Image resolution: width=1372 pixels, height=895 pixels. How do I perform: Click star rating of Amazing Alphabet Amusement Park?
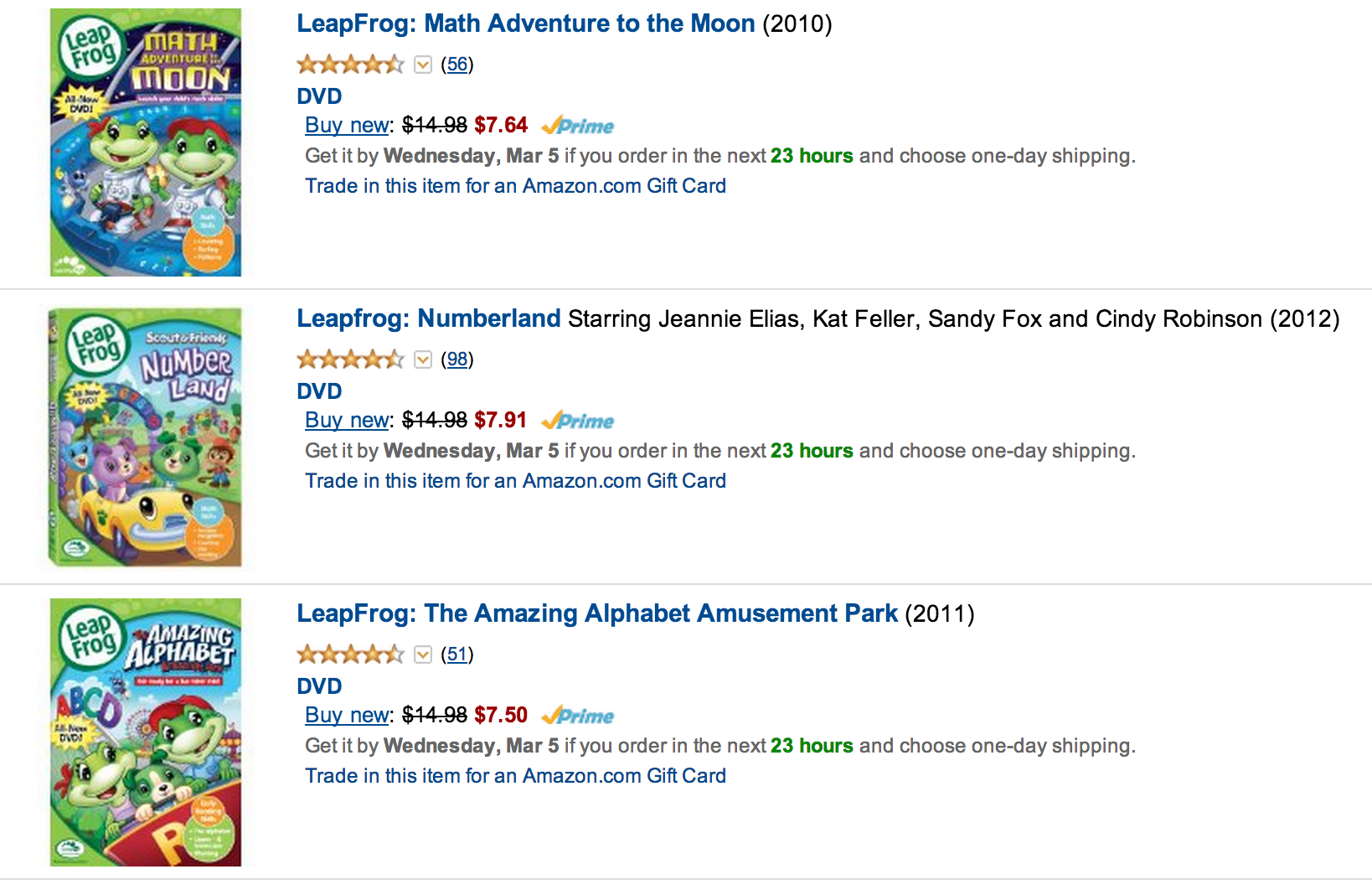350,654
